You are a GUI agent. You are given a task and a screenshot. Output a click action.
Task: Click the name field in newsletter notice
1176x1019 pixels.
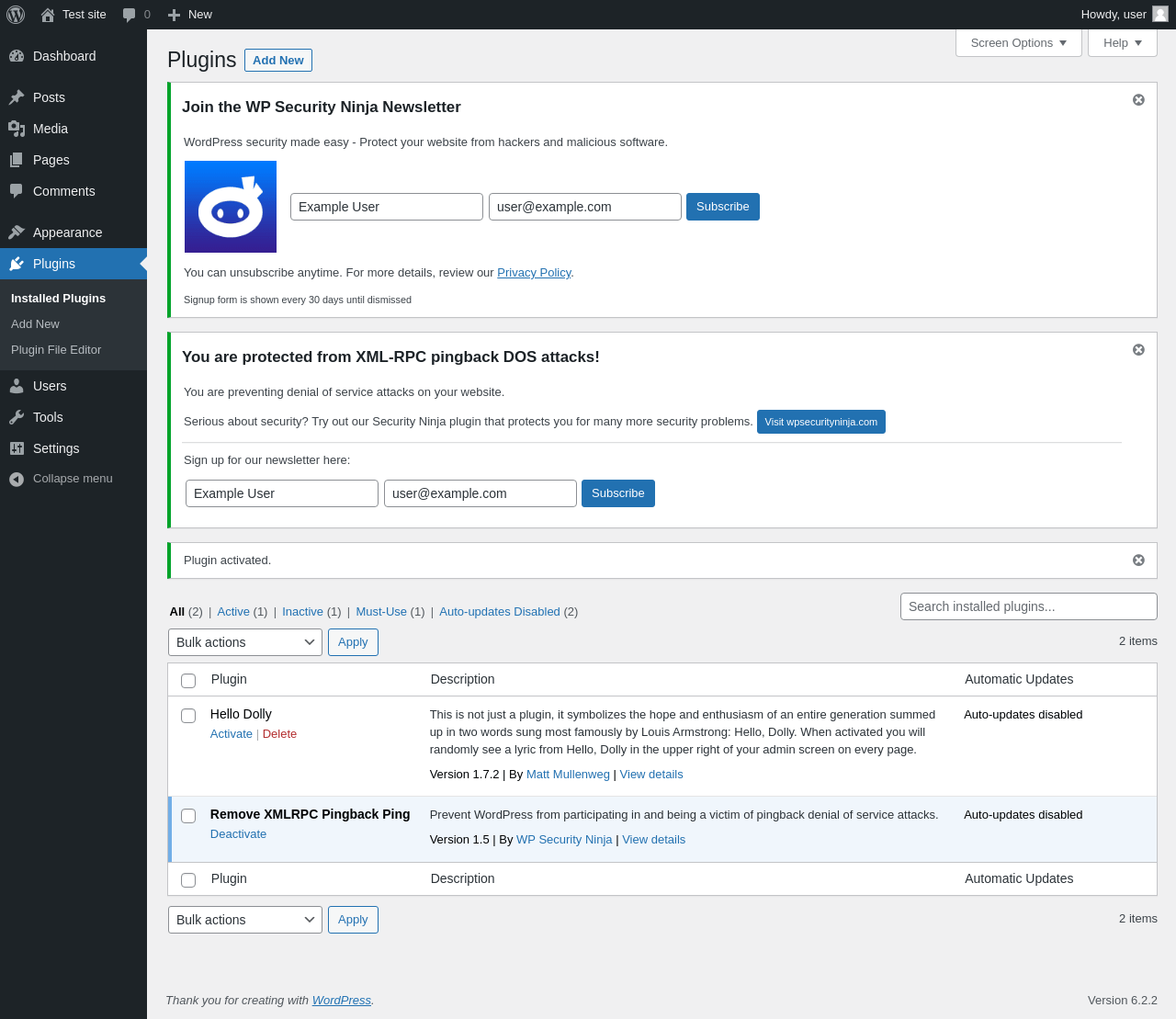pyautogui.click(x=387, y=207)
